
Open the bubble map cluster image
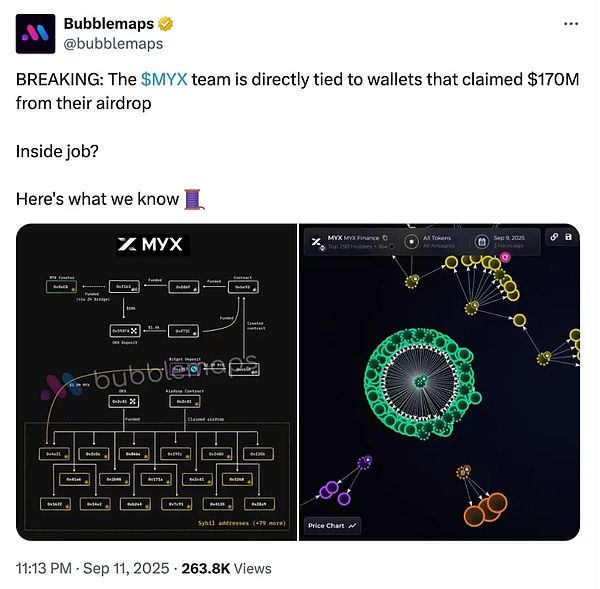click(440, 382)
